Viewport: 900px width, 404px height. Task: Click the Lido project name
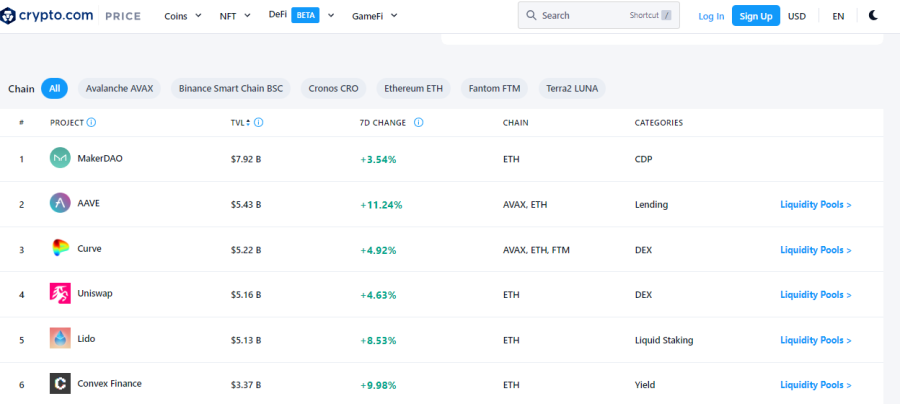[86, 338]
